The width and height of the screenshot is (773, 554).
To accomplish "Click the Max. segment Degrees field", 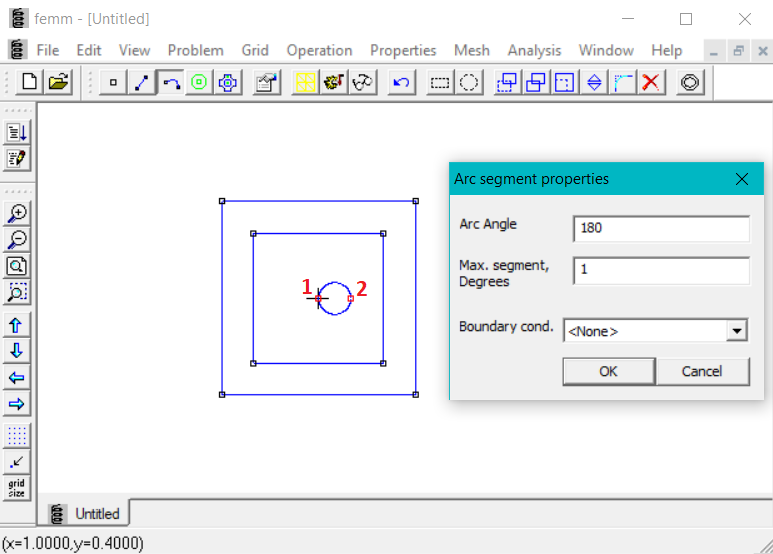I will click(x=661, y=270).
